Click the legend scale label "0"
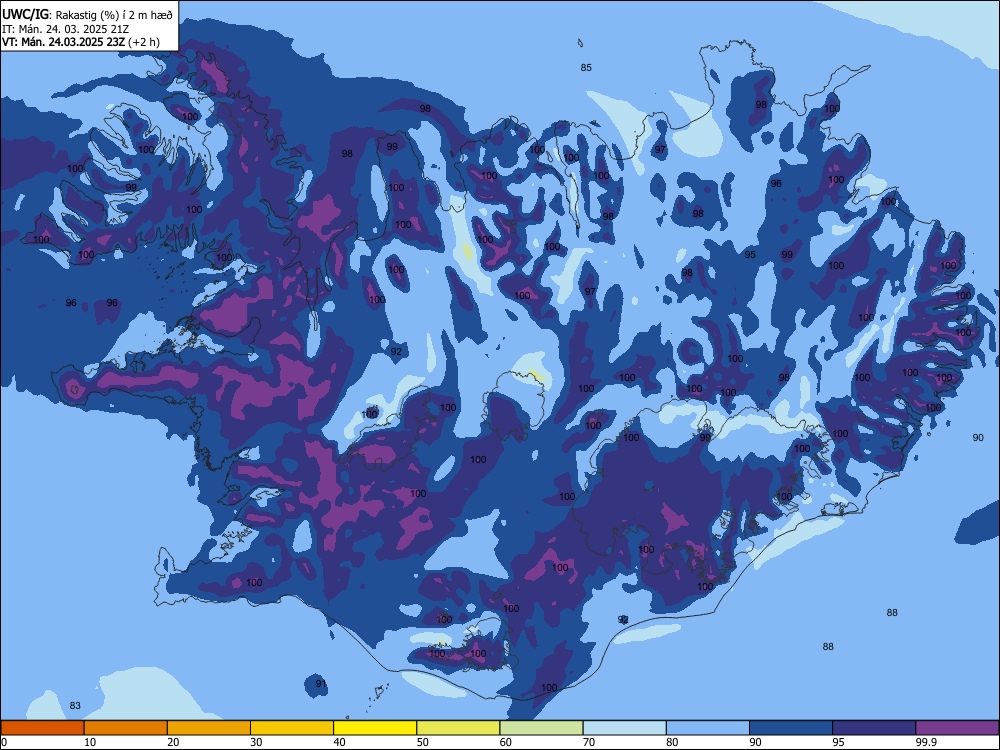The image size is (1000, 750). 4,742
